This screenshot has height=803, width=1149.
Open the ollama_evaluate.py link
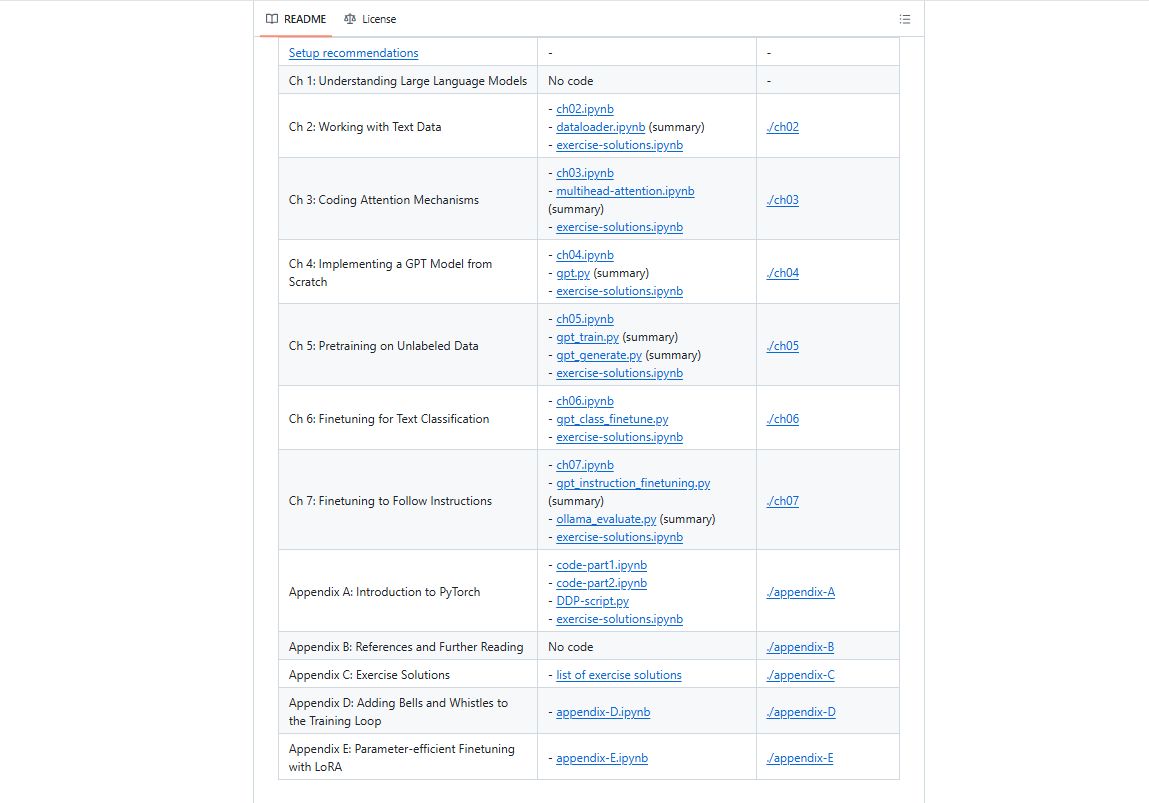(606, 519)
